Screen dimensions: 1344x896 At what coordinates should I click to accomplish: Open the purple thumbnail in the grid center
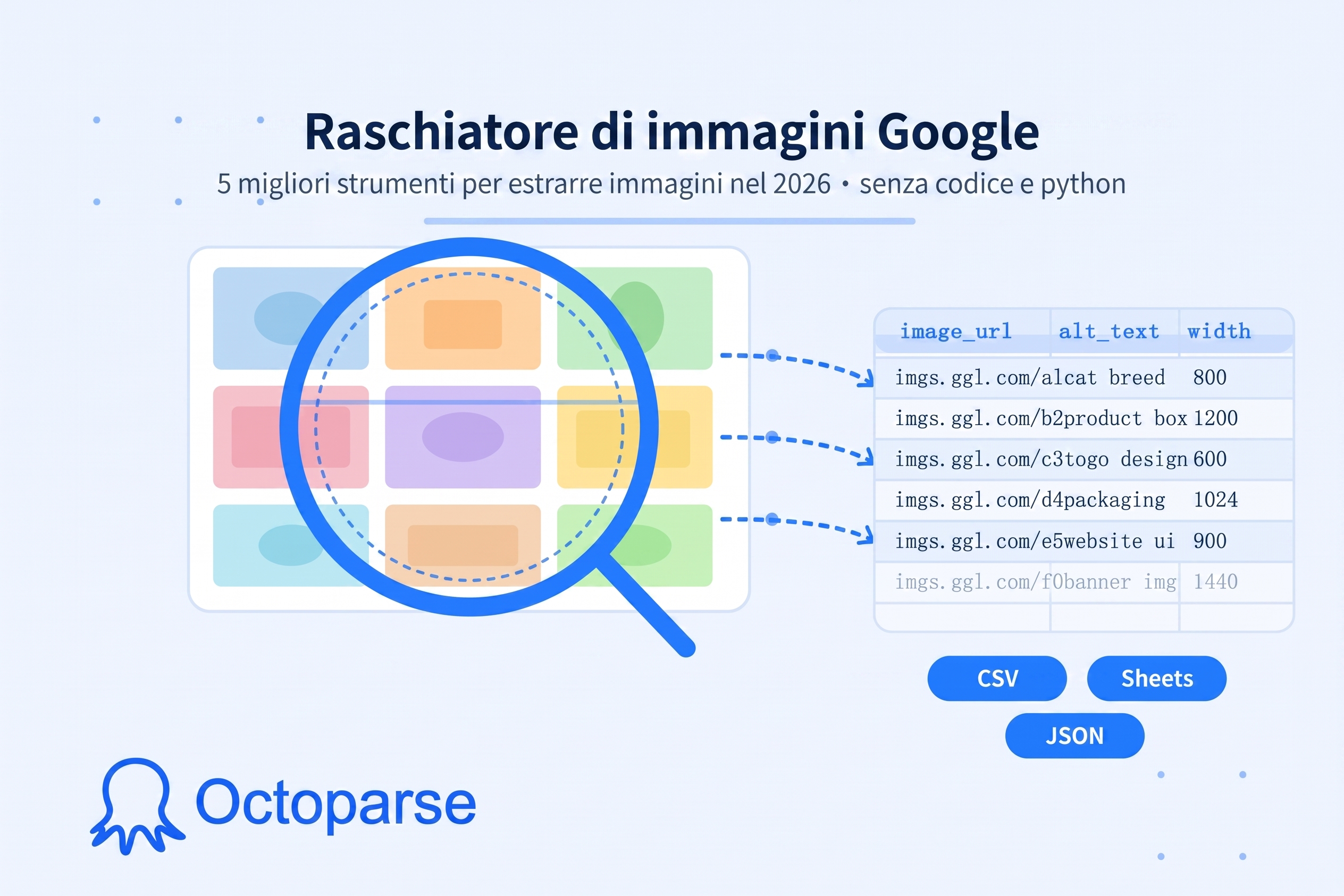(x=463, y=437)
